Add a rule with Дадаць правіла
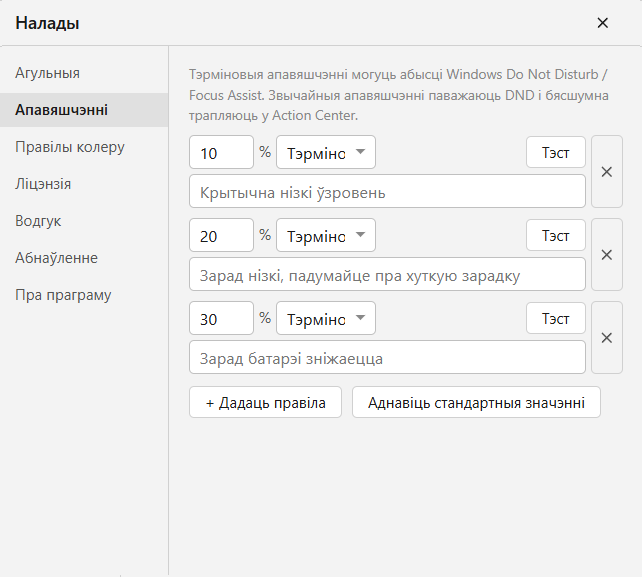 pyautogui.click(x=265, y=402)
